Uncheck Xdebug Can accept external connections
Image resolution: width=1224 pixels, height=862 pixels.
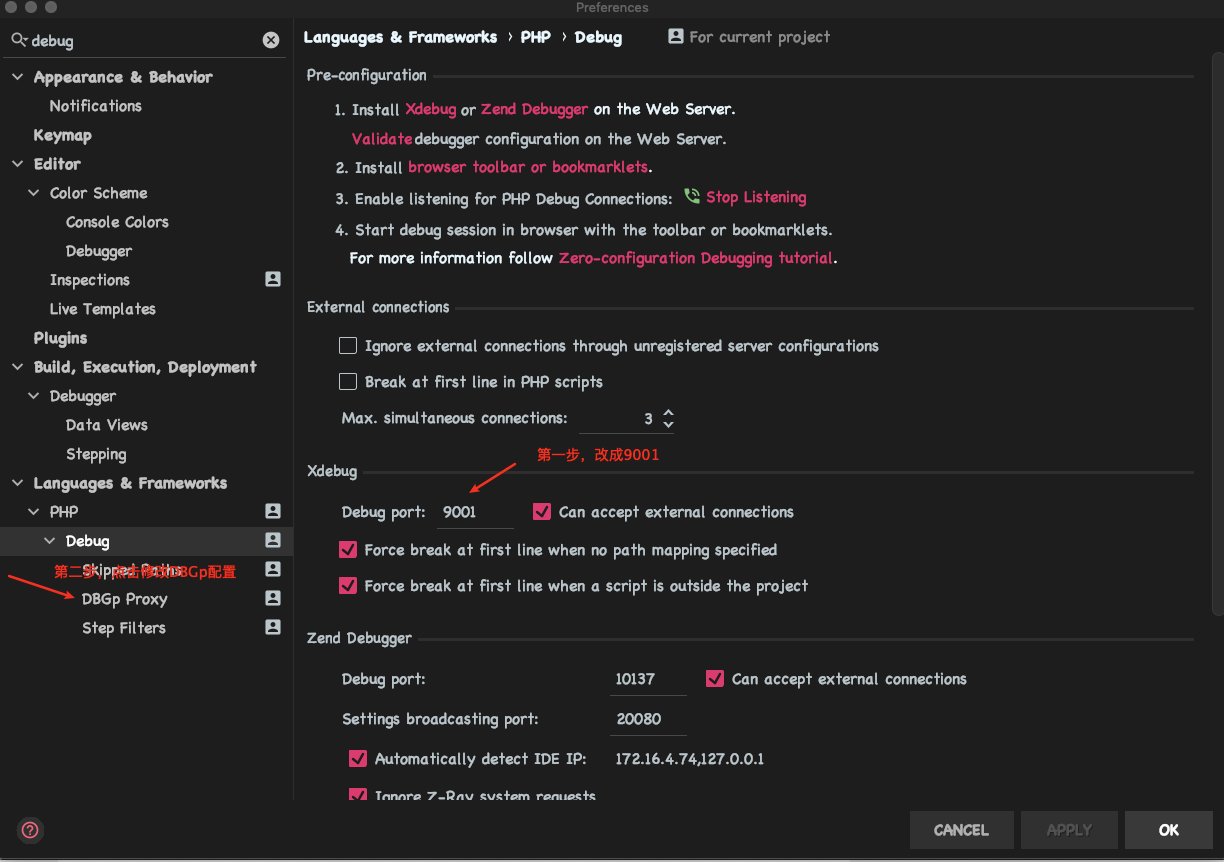[542, 512]
